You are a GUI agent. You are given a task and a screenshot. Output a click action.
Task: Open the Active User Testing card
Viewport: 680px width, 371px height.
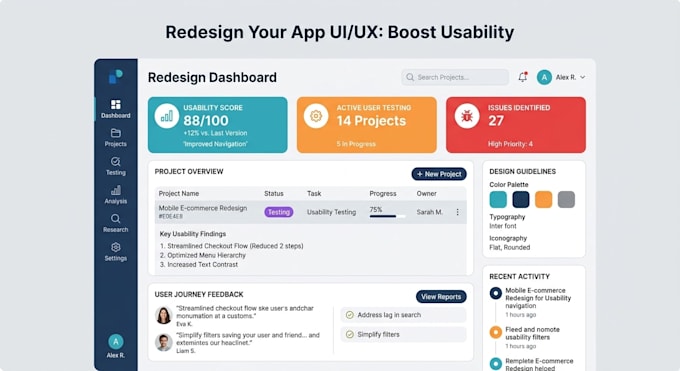pyautogui.click(x=367, y=125)
